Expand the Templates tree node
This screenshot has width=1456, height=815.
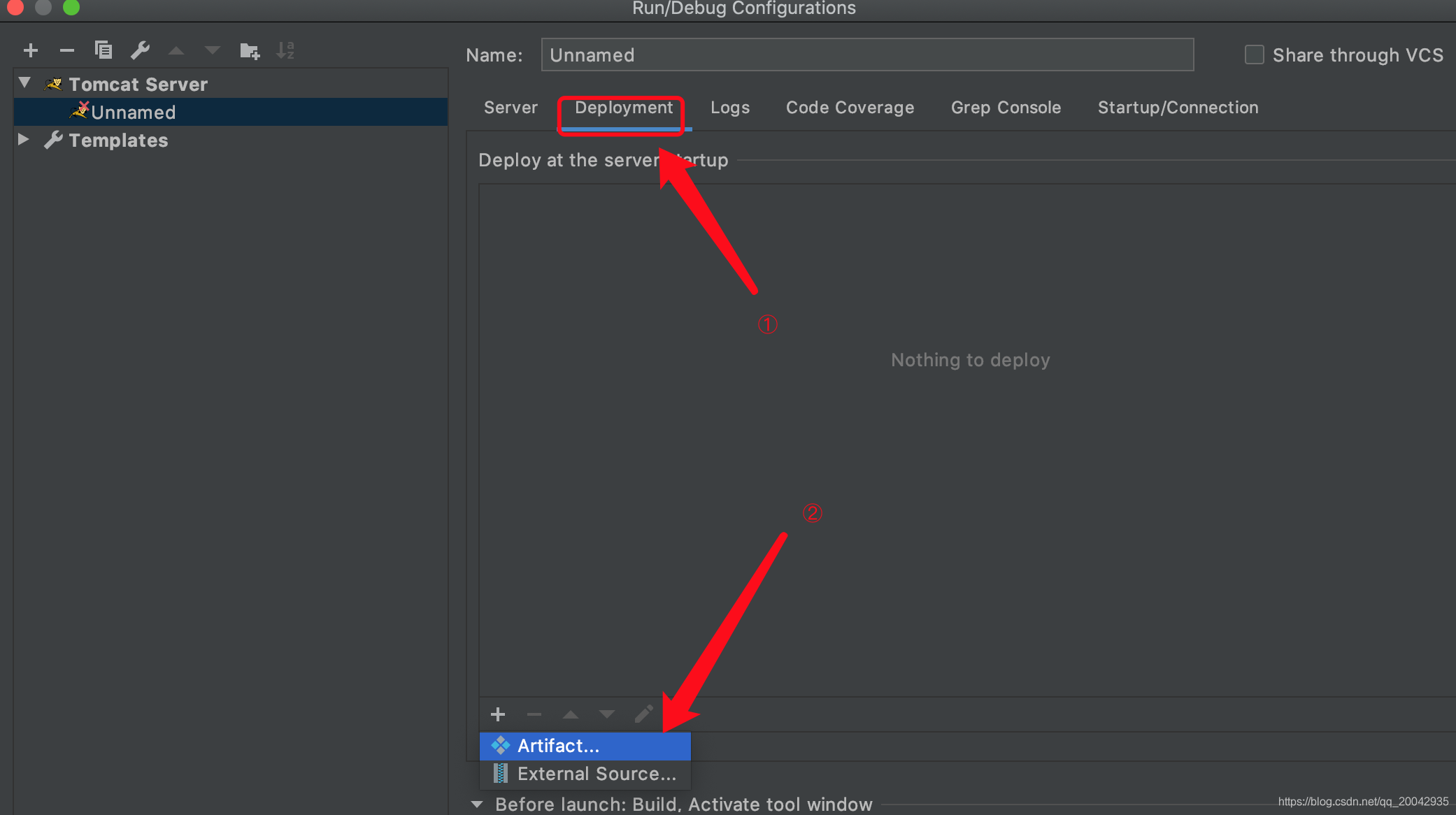pos(23,139)
